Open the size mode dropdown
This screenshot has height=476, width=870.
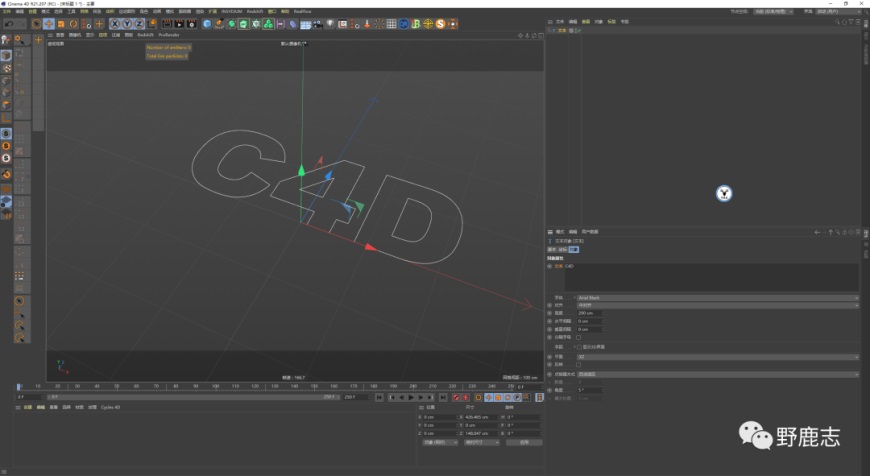point(482,443)
